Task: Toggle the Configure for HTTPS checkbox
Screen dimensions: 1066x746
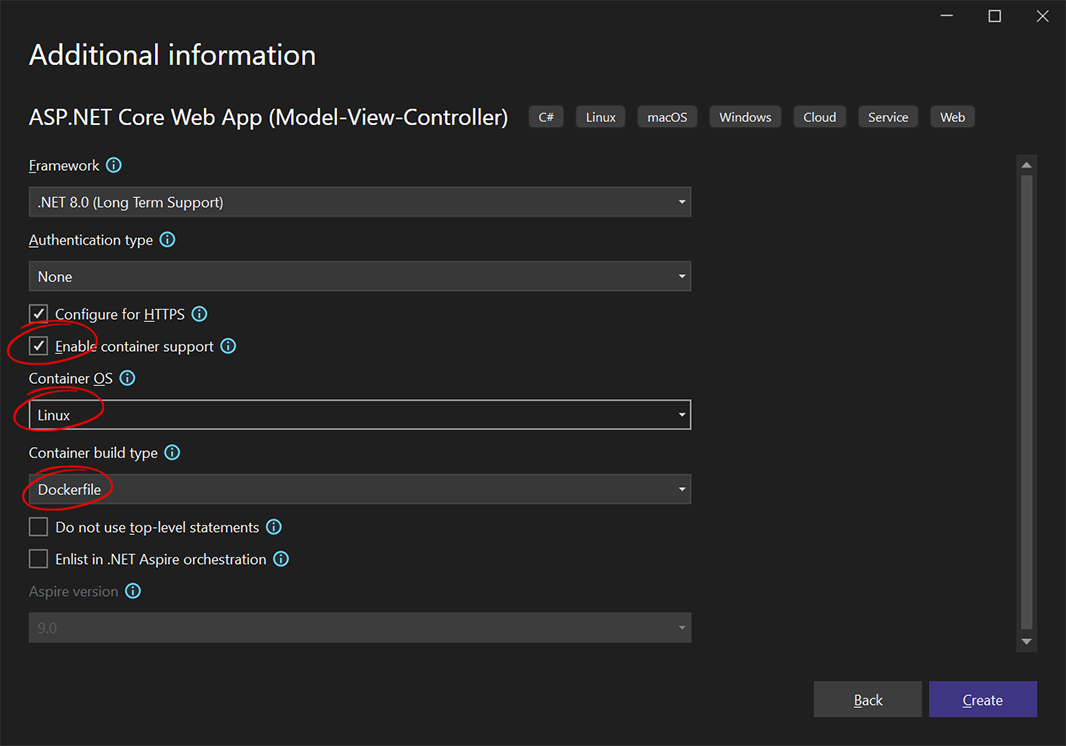Action: click(39, 313)
